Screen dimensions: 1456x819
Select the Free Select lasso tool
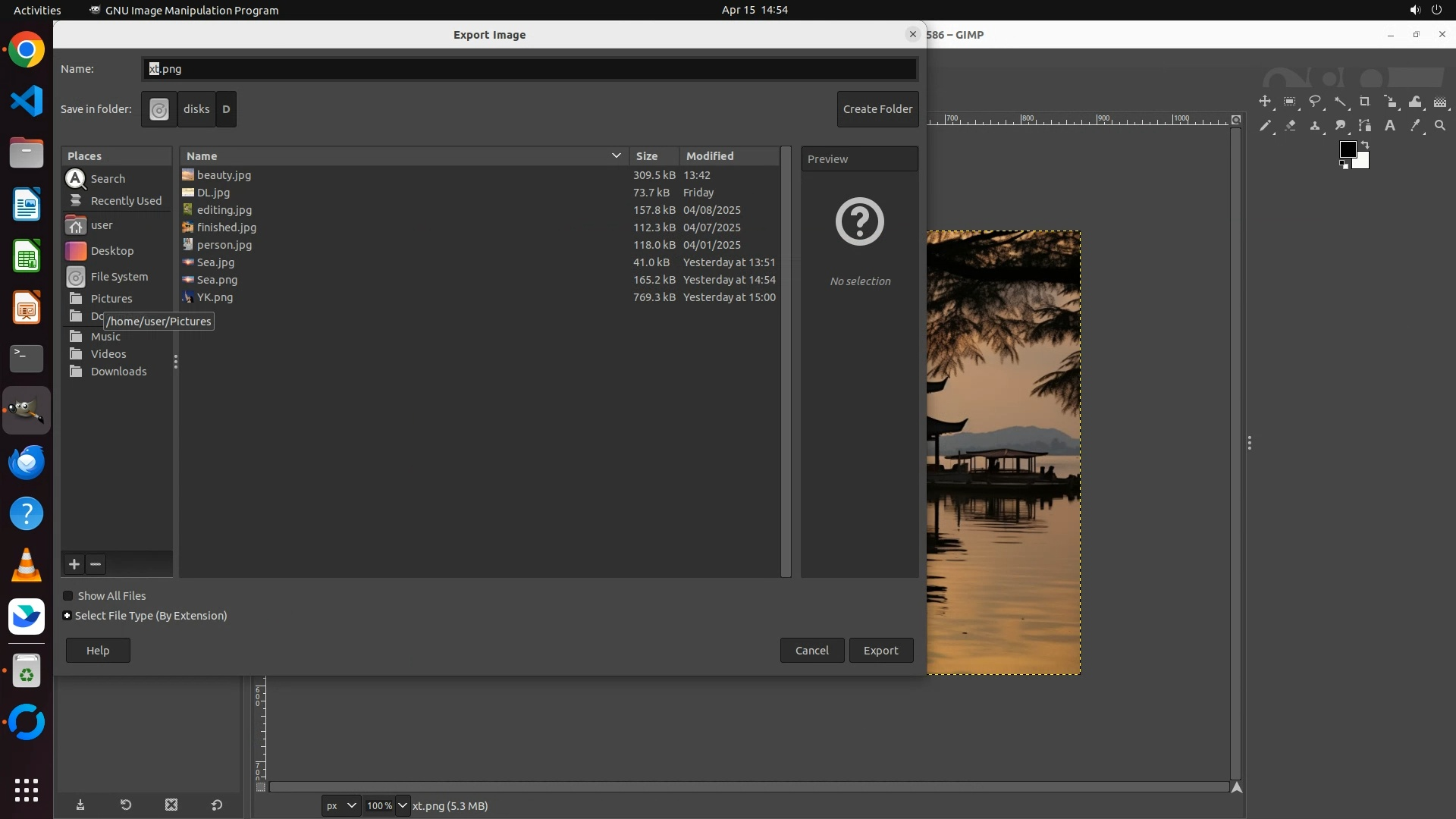point(1315,102)
